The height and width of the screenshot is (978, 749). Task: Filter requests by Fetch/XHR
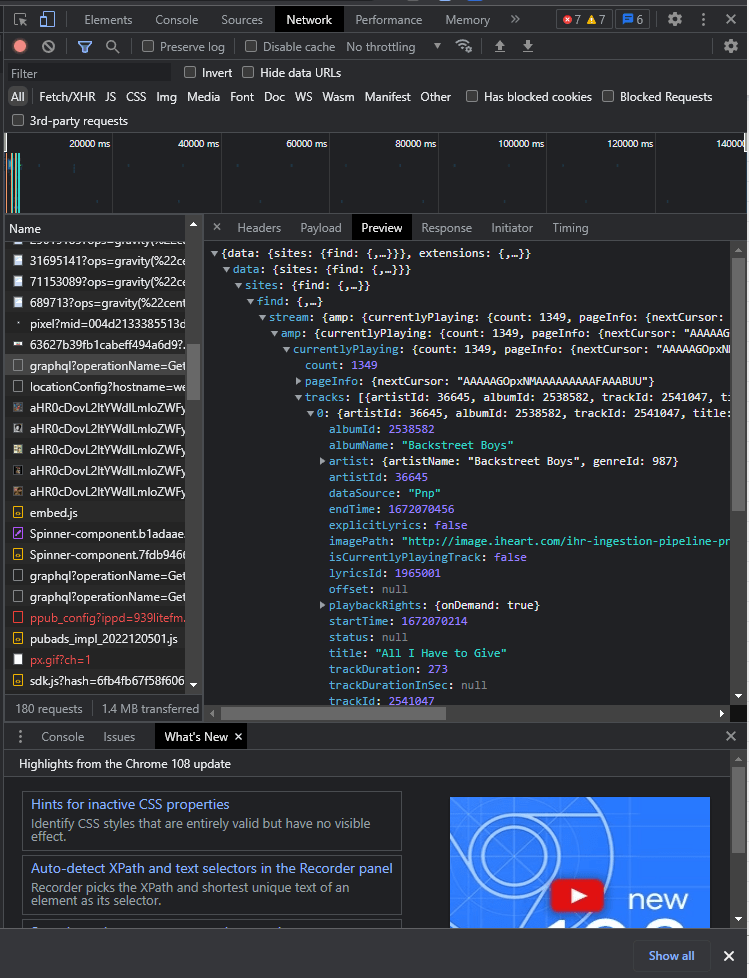[67, 97]
